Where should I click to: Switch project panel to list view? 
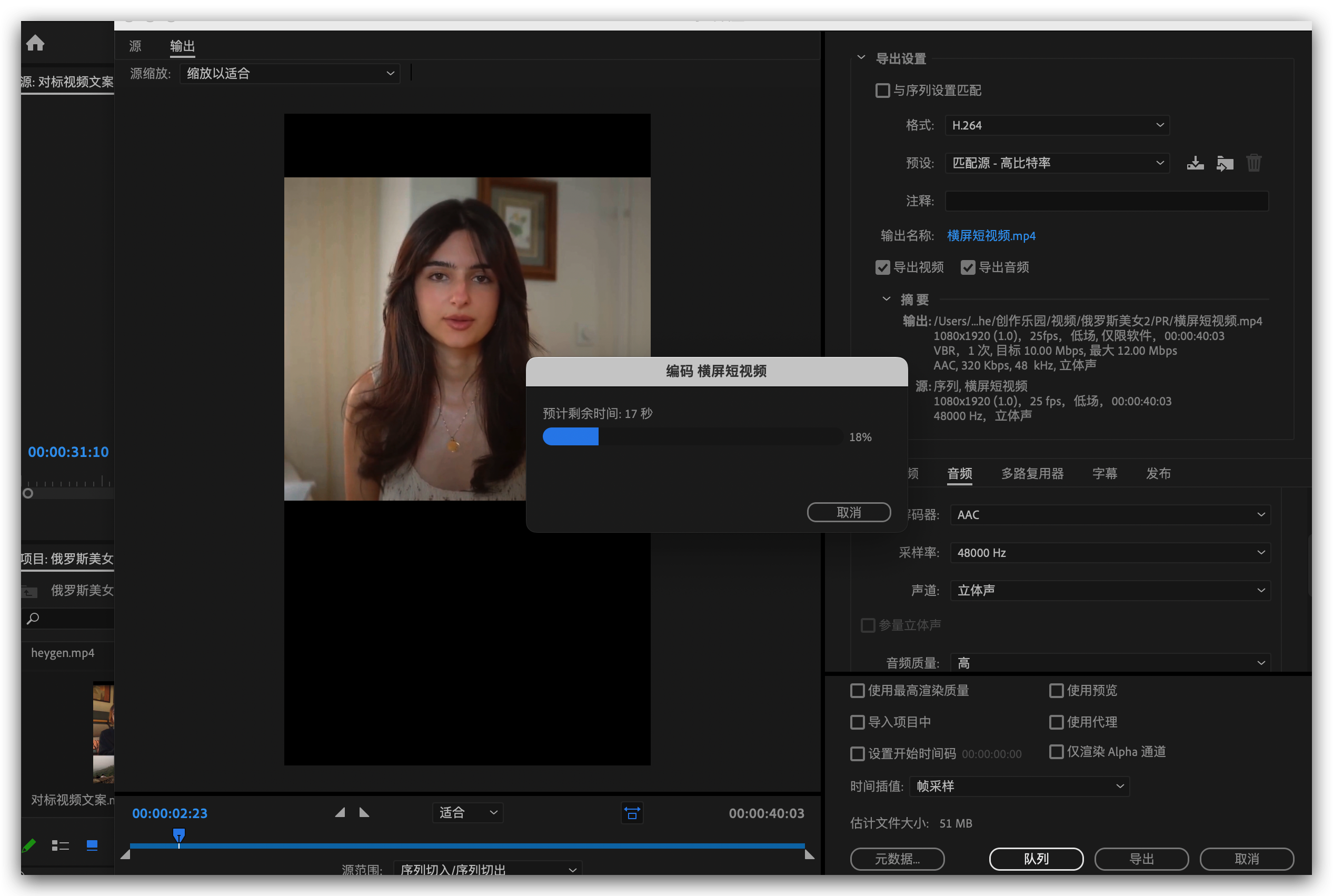[x=60, y=845]
